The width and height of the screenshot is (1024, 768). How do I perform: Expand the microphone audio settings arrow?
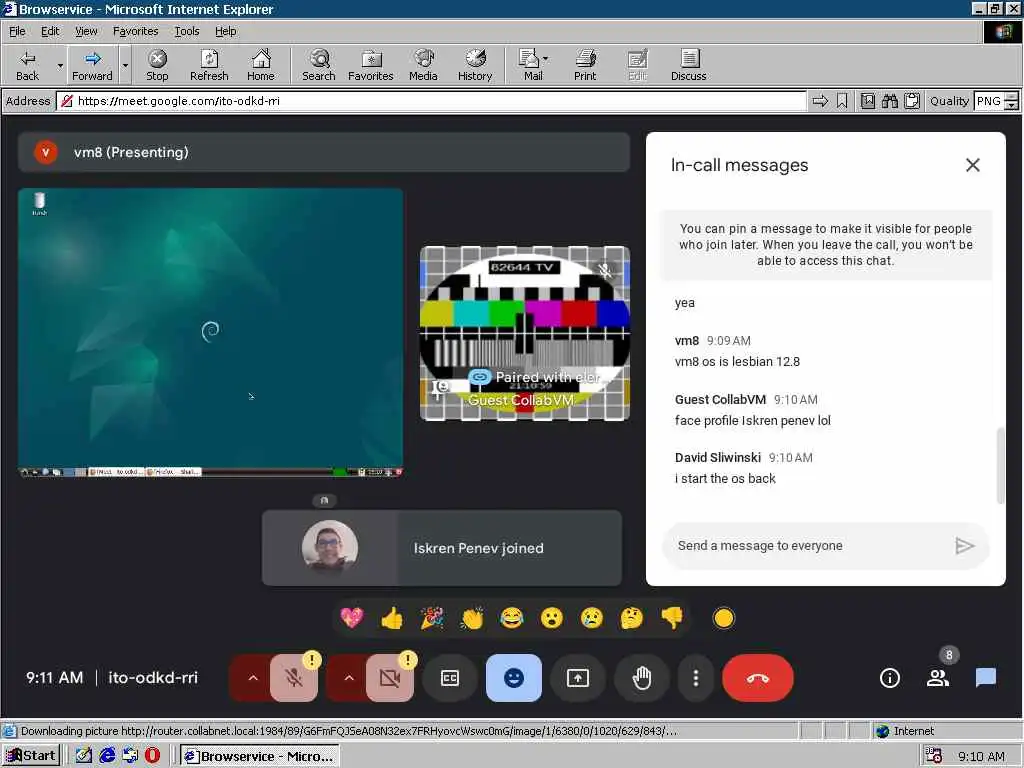coord(253,678)
